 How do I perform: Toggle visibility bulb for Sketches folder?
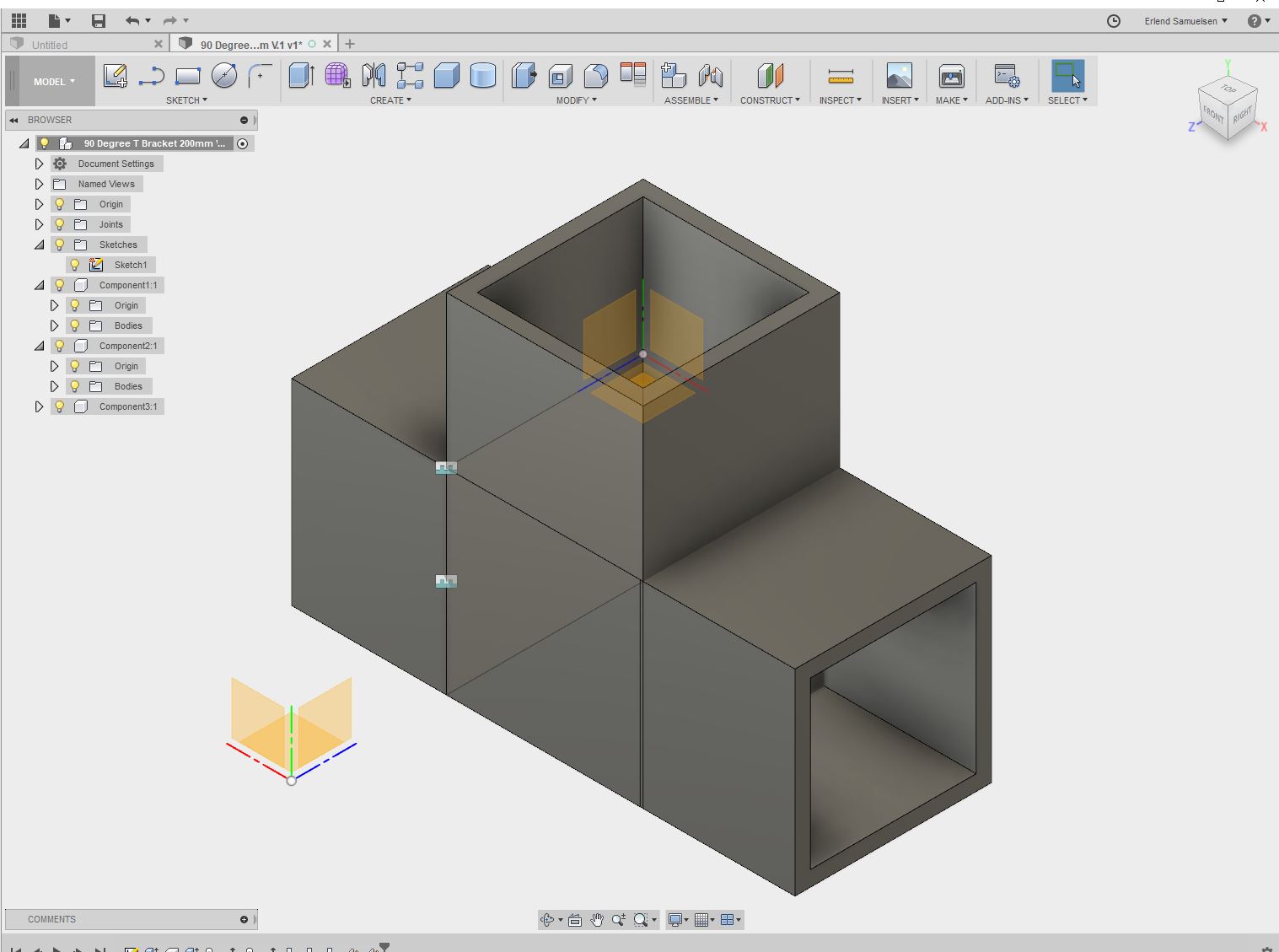tap(60, 245)
